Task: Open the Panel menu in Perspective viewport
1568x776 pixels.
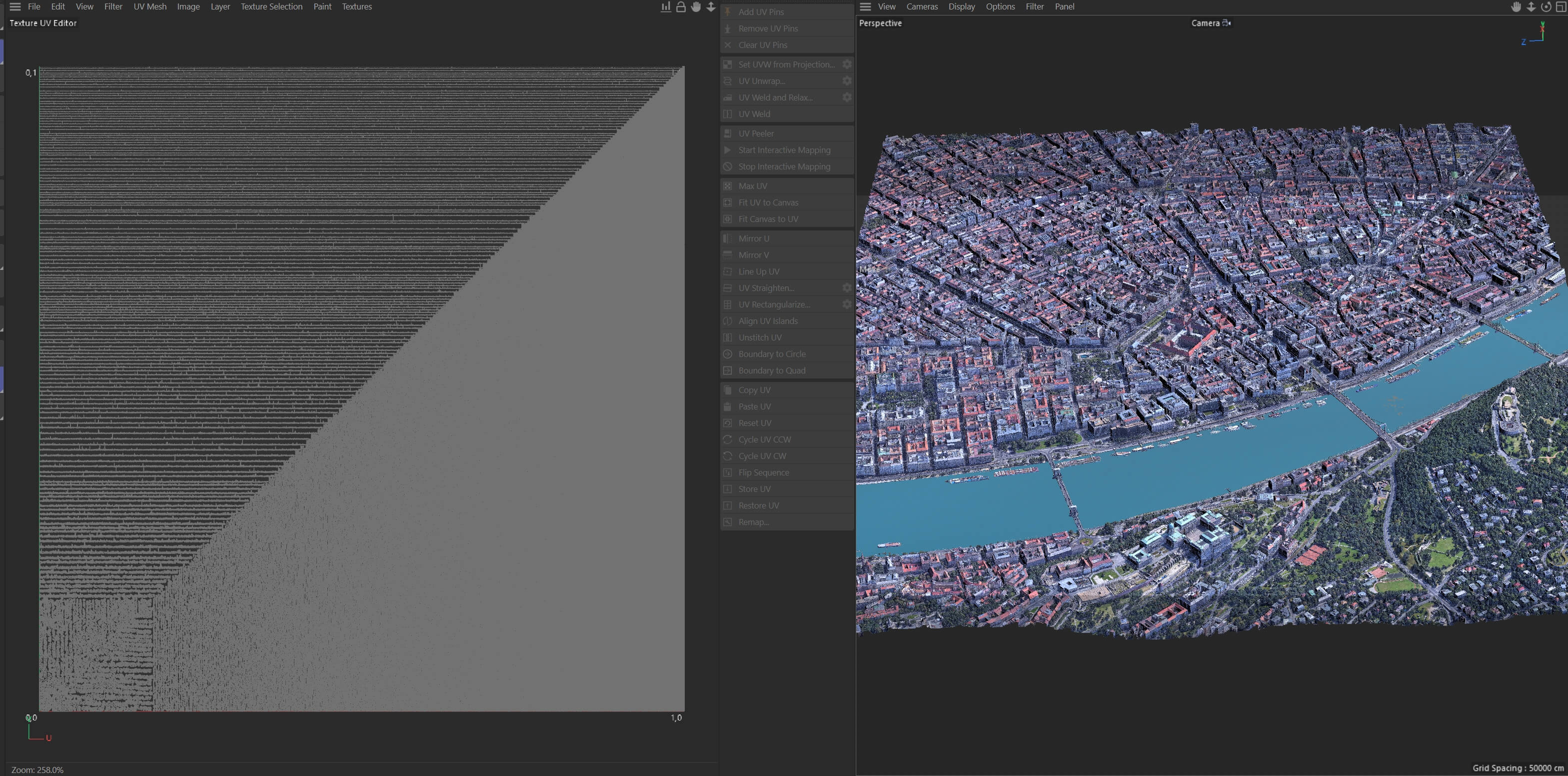Action: coord(1065,6)
